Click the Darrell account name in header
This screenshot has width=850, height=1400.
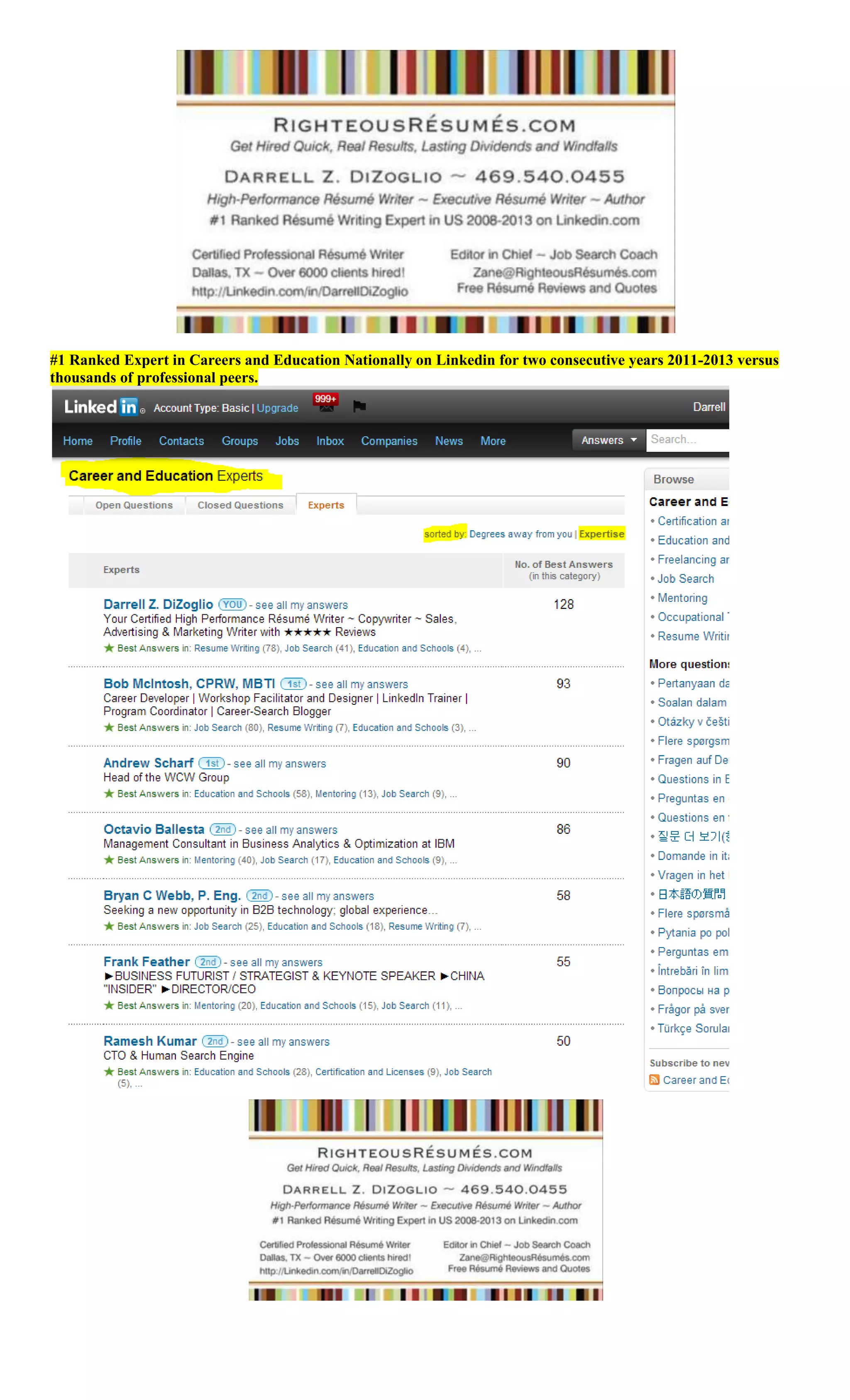(x=709, y=407)
